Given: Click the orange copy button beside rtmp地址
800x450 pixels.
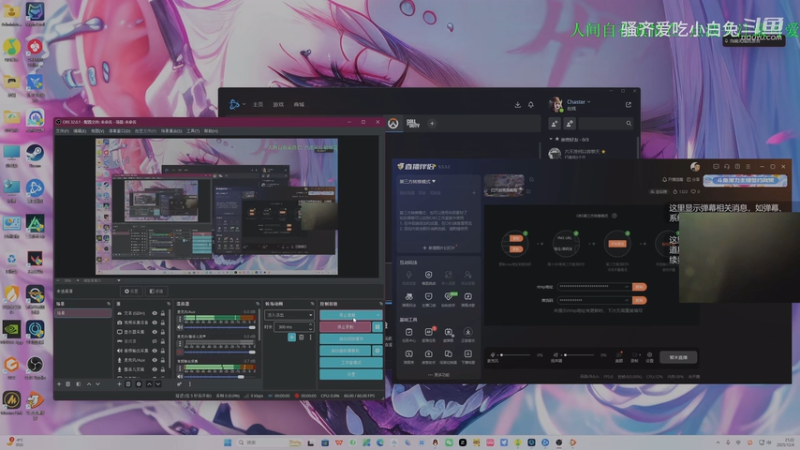Looking at the screenshot, I should (x=639, y=287).
